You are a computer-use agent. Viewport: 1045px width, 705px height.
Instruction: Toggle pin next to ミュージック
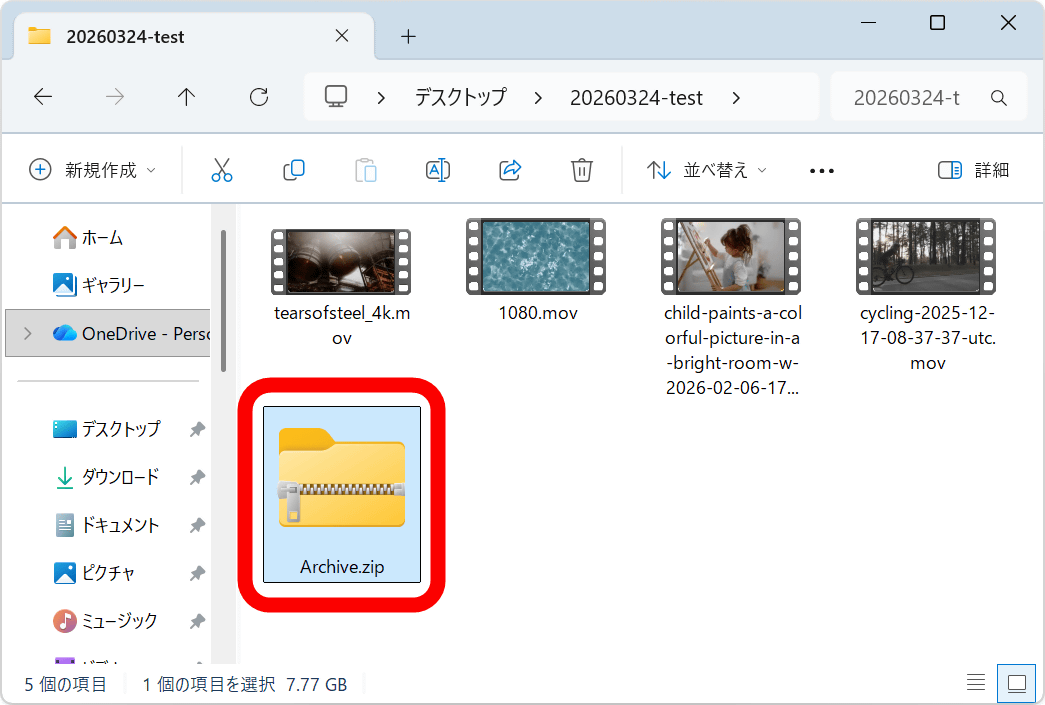(197, 621)
